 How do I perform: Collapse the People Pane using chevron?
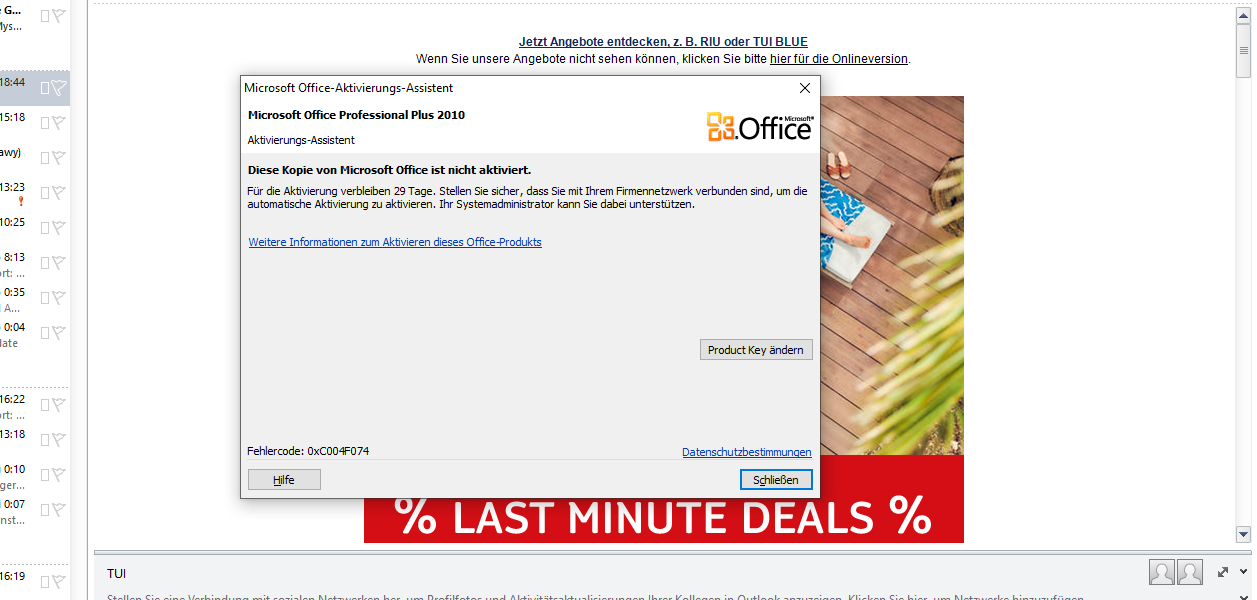[1243, 573]
